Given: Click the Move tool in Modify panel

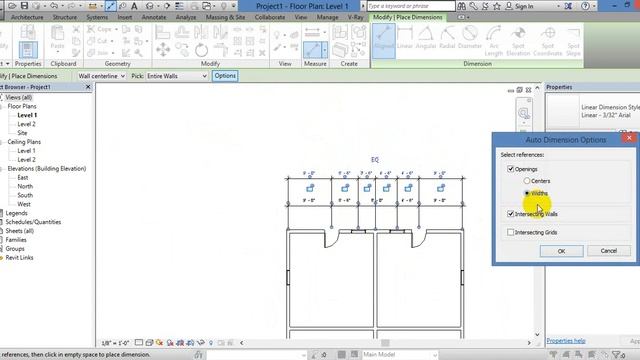Looking at the screenshot, I should click(163, 50).
